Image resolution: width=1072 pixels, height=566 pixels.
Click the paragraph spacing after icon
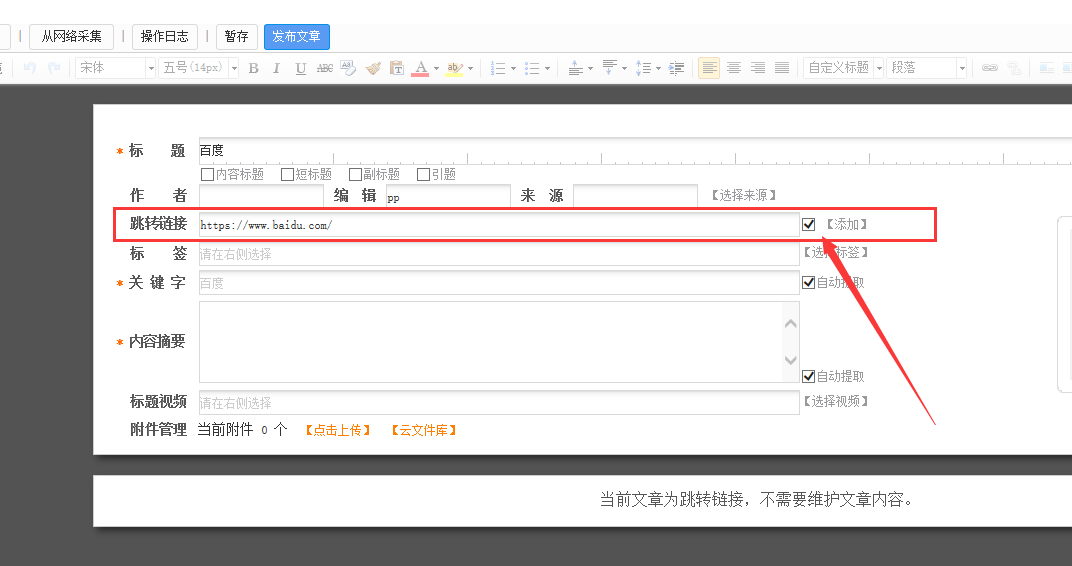pos(610,68)
